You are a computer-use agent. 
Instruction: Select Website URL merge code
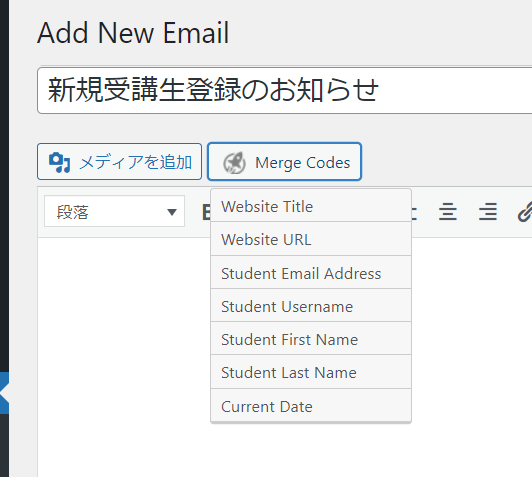[x=311, y=239]
